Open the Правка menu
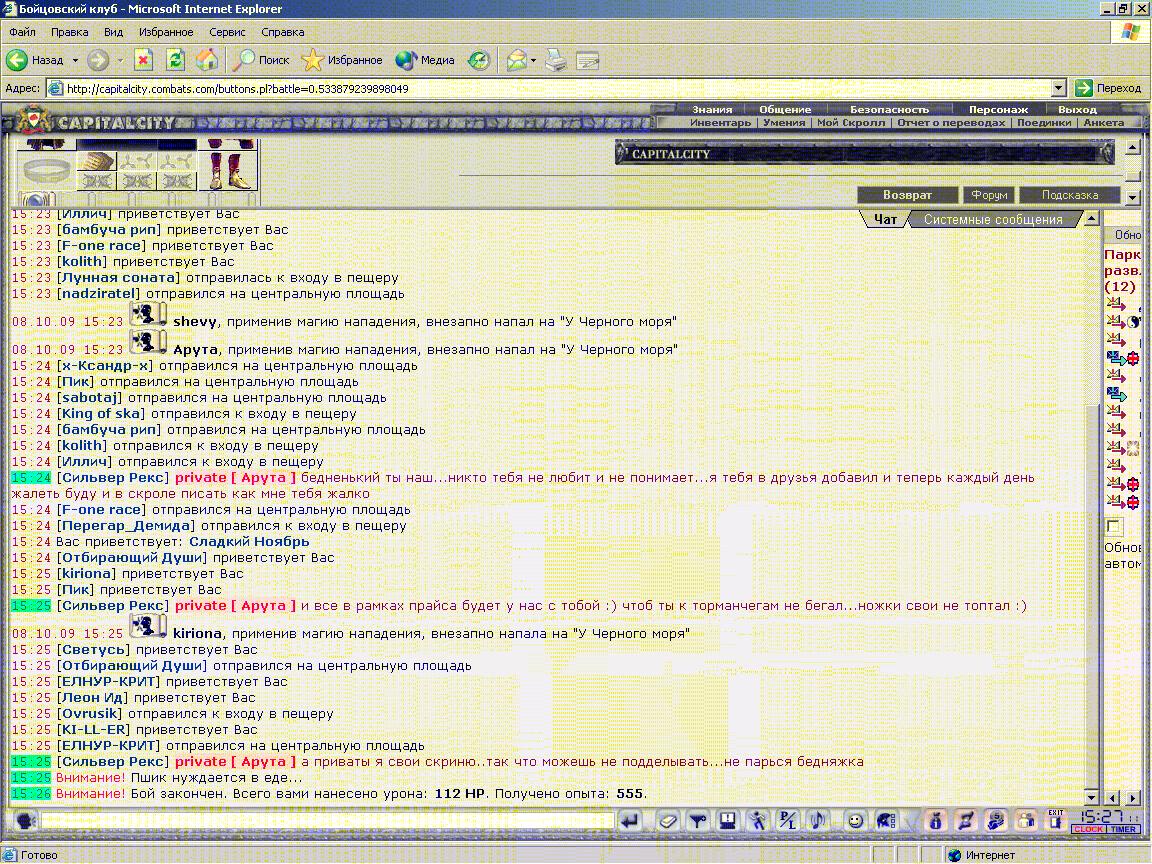 [69, 32]
